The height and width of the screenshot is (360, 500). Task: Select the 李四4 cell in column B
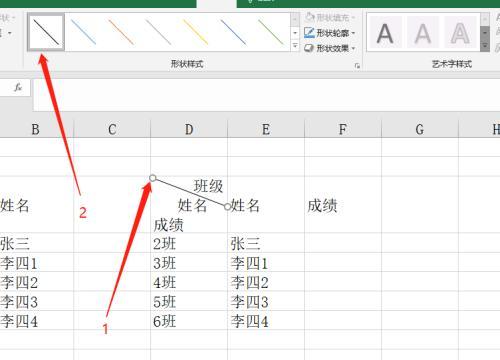pyautogui.click(x=37, y=320)
